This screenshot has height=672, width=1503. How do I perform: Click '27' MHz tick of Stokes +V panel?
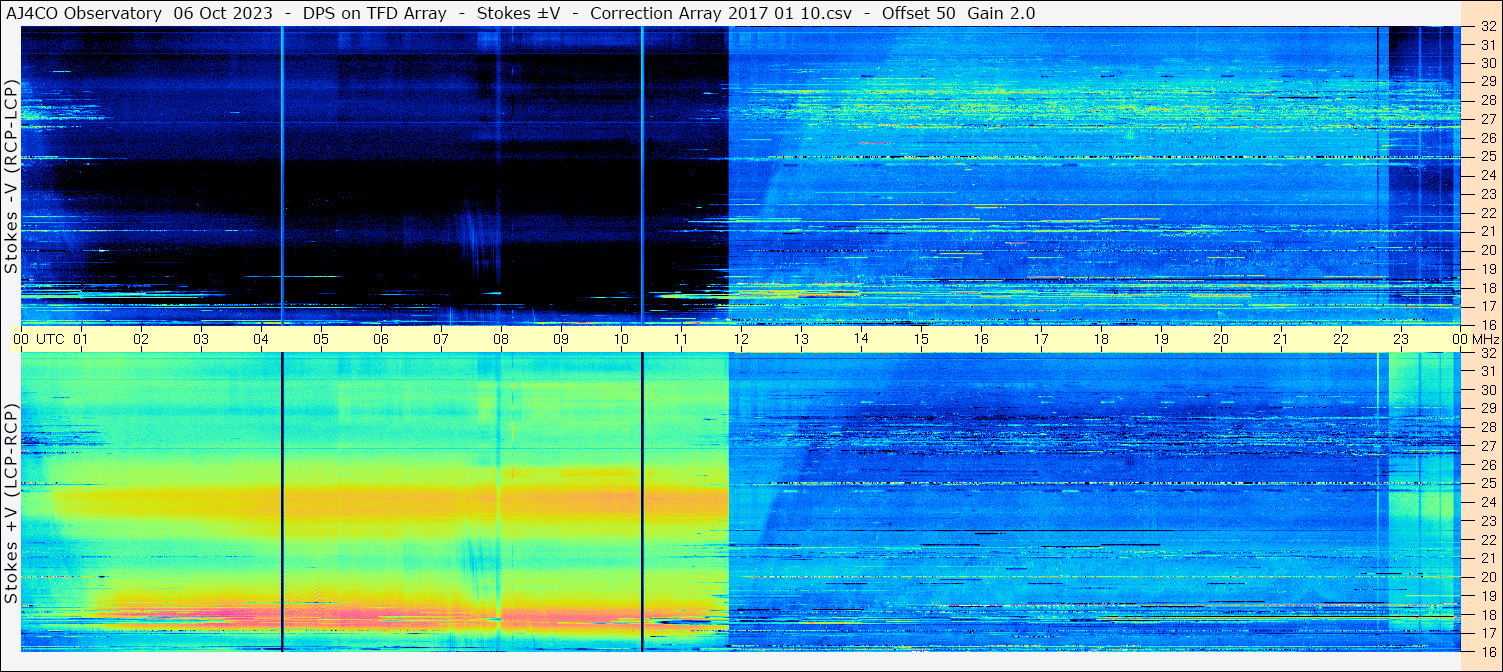pyautogui.click(x=1487, y=446)
